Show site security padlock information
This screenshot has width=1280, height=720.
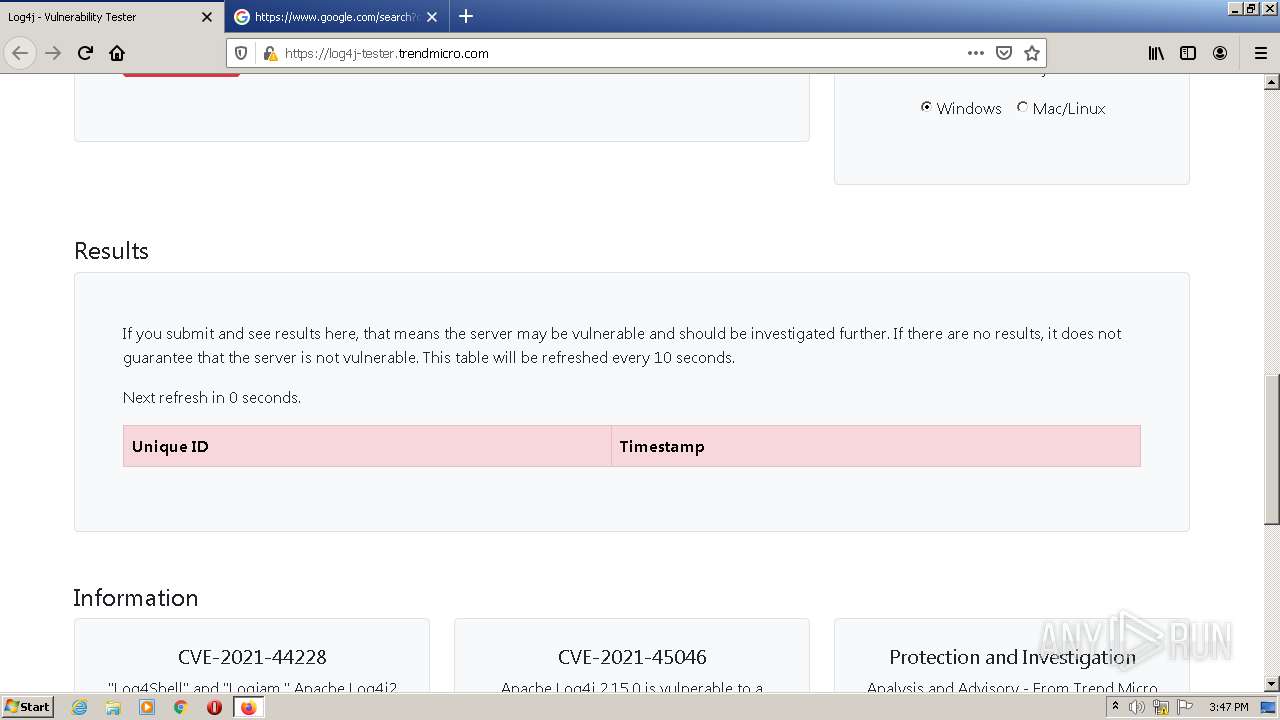click(270, 53)
